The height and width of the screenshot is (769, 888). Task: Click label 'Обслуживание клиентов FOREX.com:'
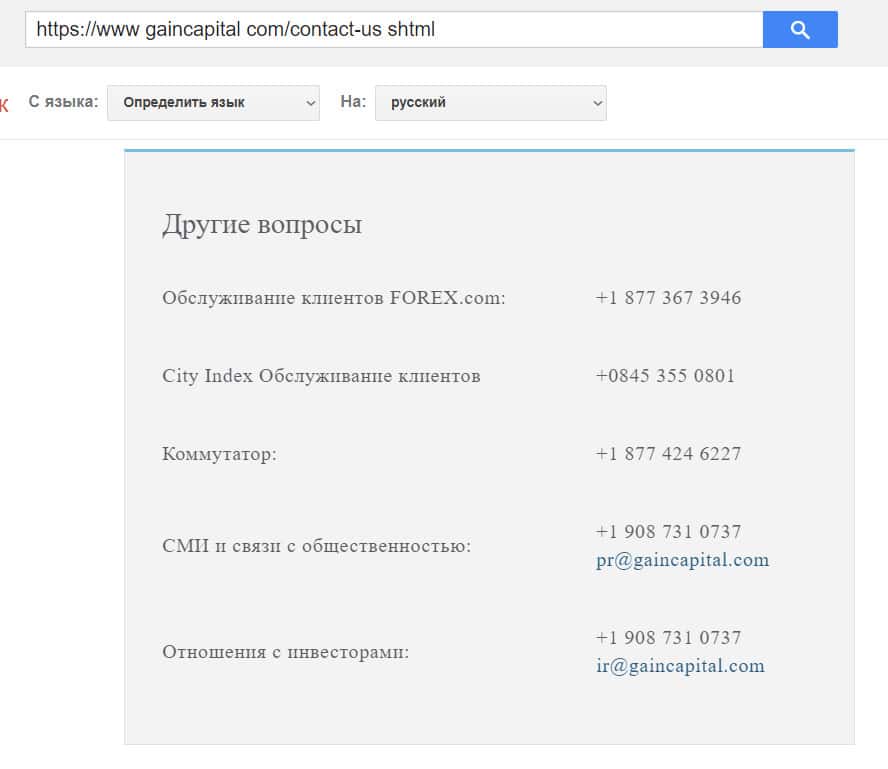pyautogui.click(x=334, y=298)
